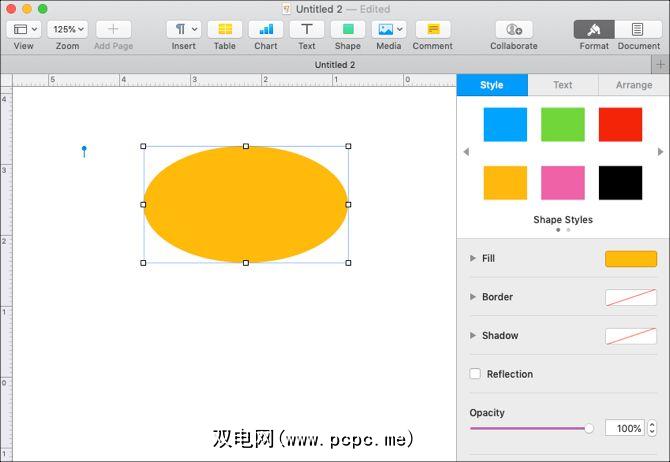This screenshot has height=462, width=670.
Task: Click the Table icon in toolbar
Action: (x=225, y=30)
